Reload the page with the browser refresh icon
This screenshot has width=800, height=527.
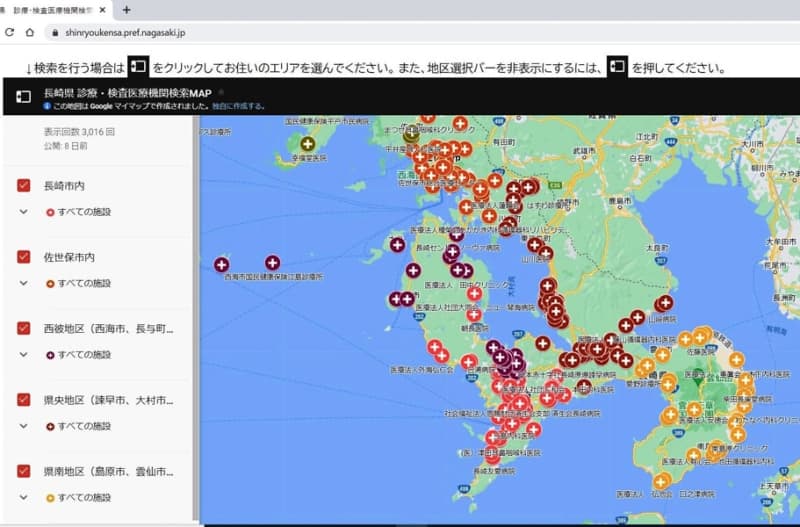9,33
